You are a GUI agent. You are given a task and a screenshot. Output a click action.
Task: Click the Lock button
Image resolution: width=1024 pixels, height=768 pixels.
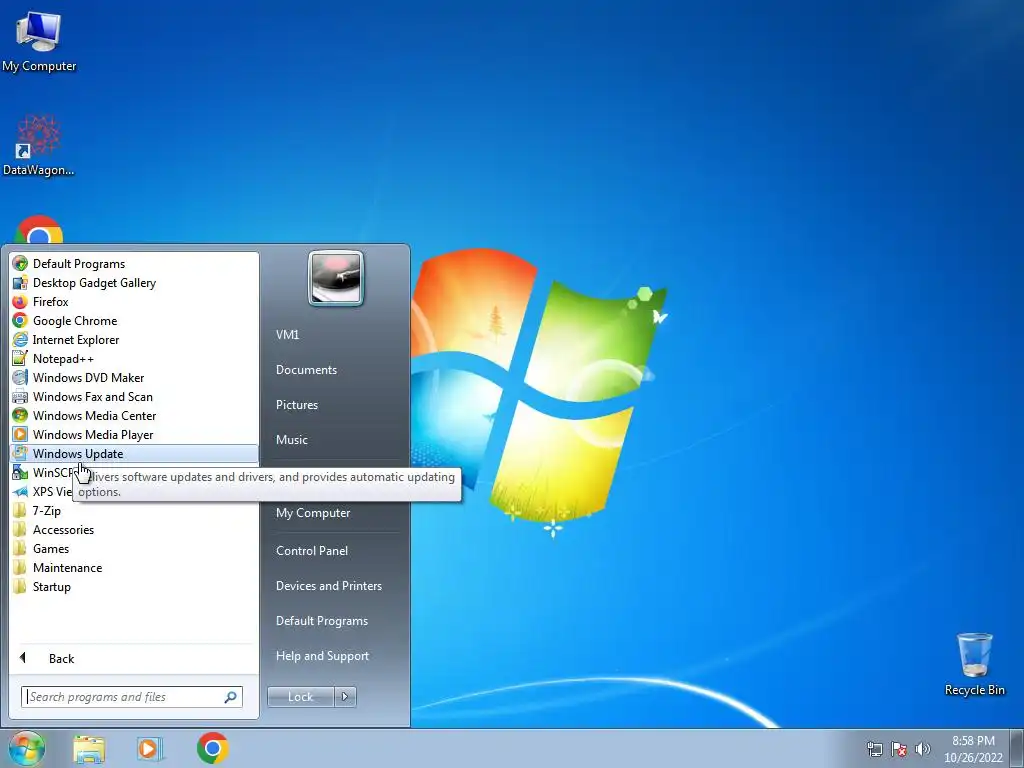(300, 697)
